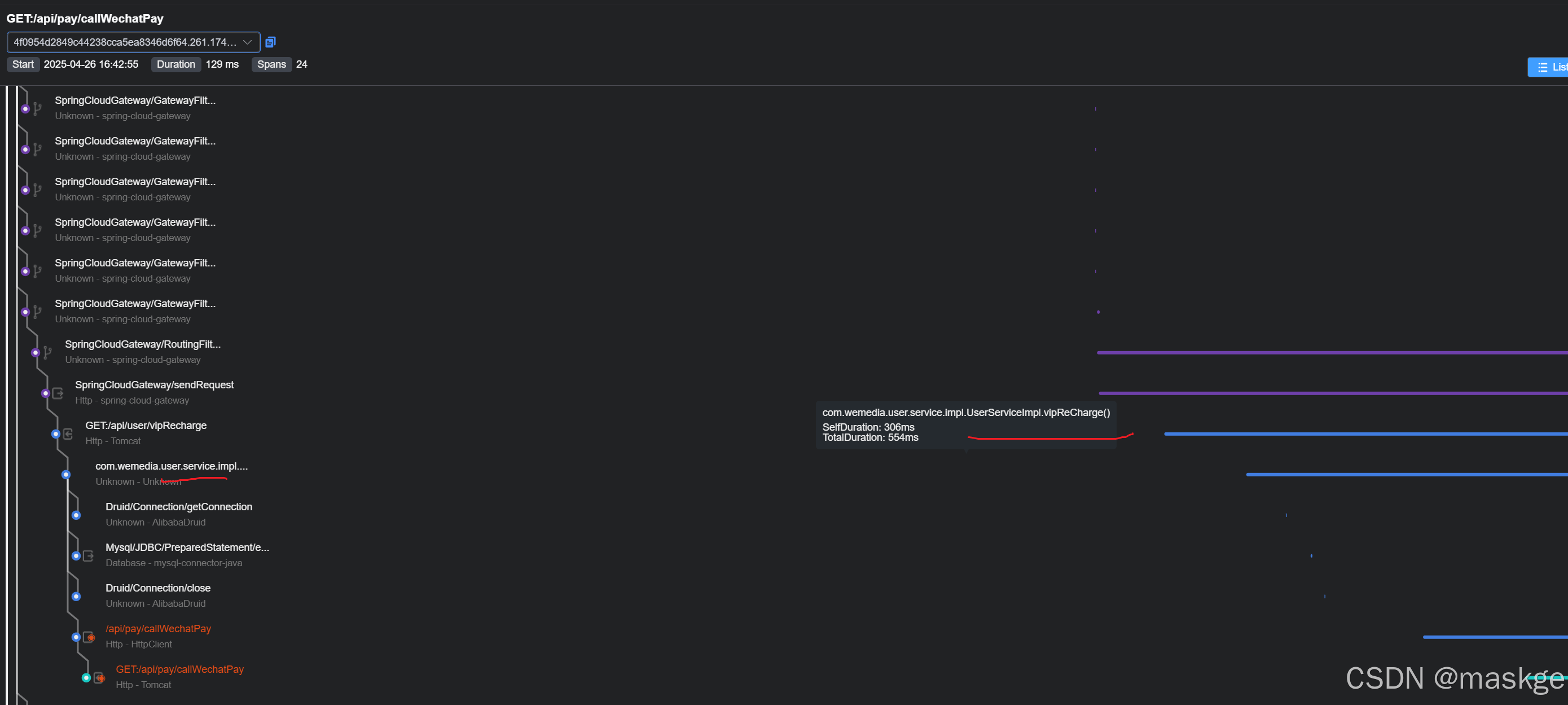1568x705 pixels.
Task: Click the Mysql PreparedStatement span label
Action: [x=187, y=548]
